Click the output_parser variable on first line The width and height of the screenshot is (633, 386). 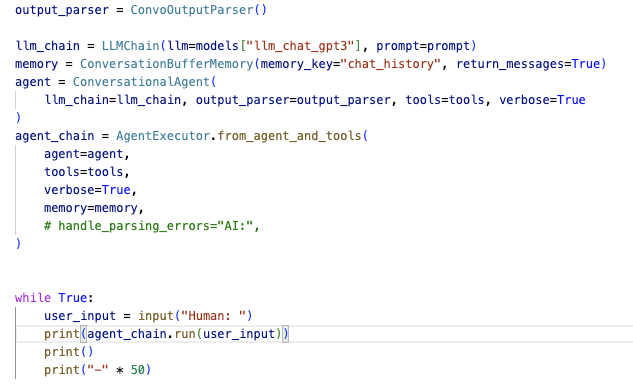pyautogui.click(x=62, y=10)
